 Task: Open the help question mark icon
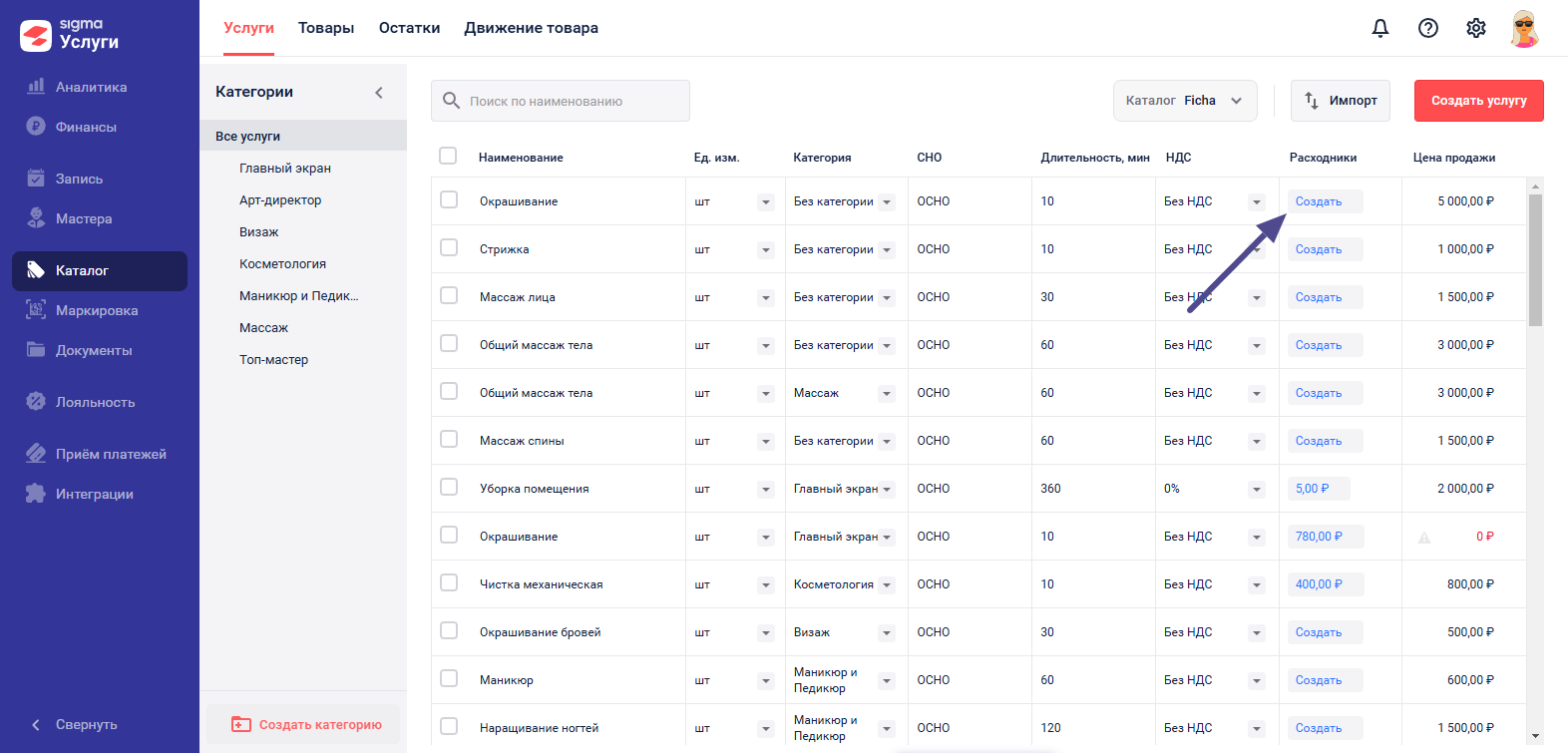[1428, 28]
